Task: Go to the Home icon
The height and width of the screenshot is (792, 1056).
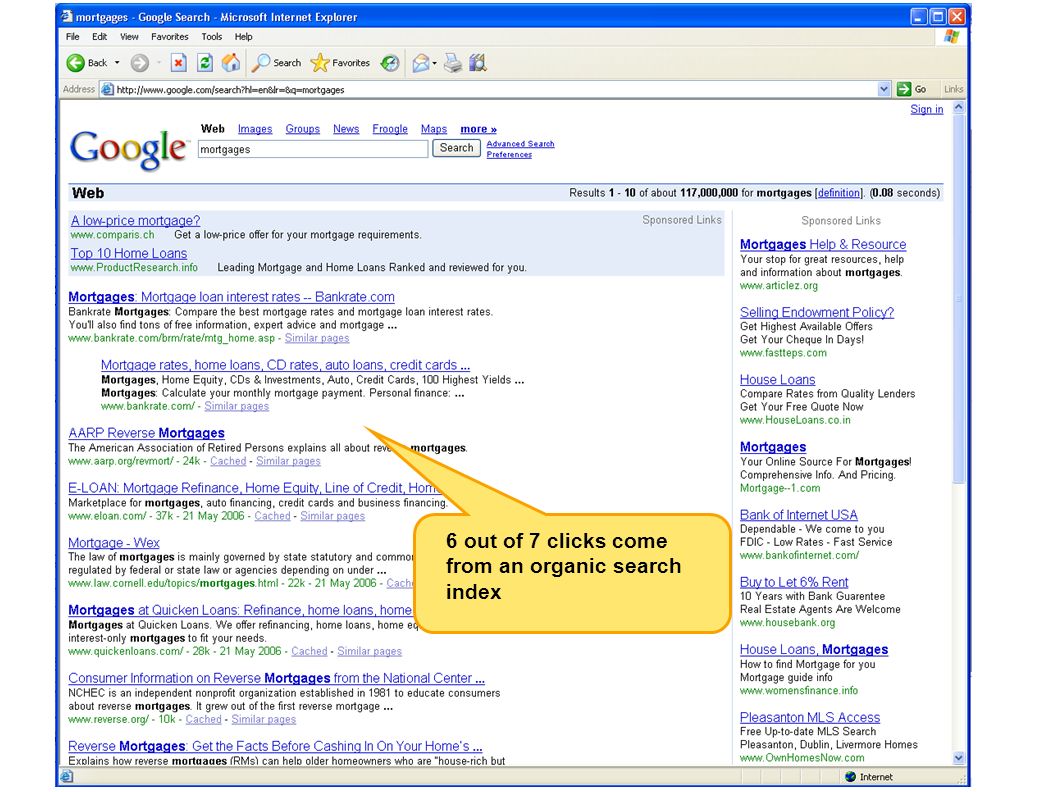Action: 231,63
